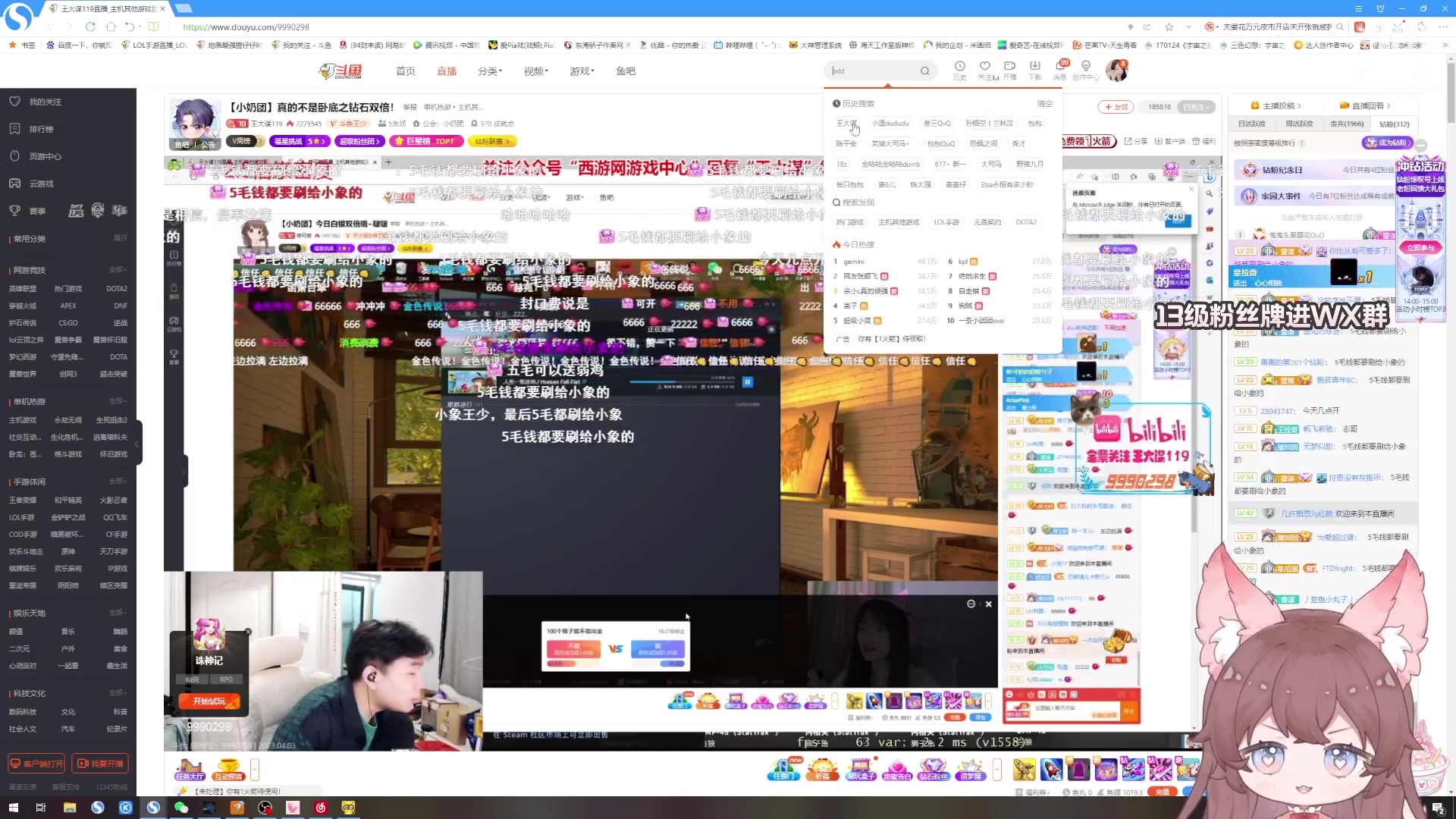Click the bookmark star in address bar
Viewport: 1456px width, 819px height.
coord(1169,27)
